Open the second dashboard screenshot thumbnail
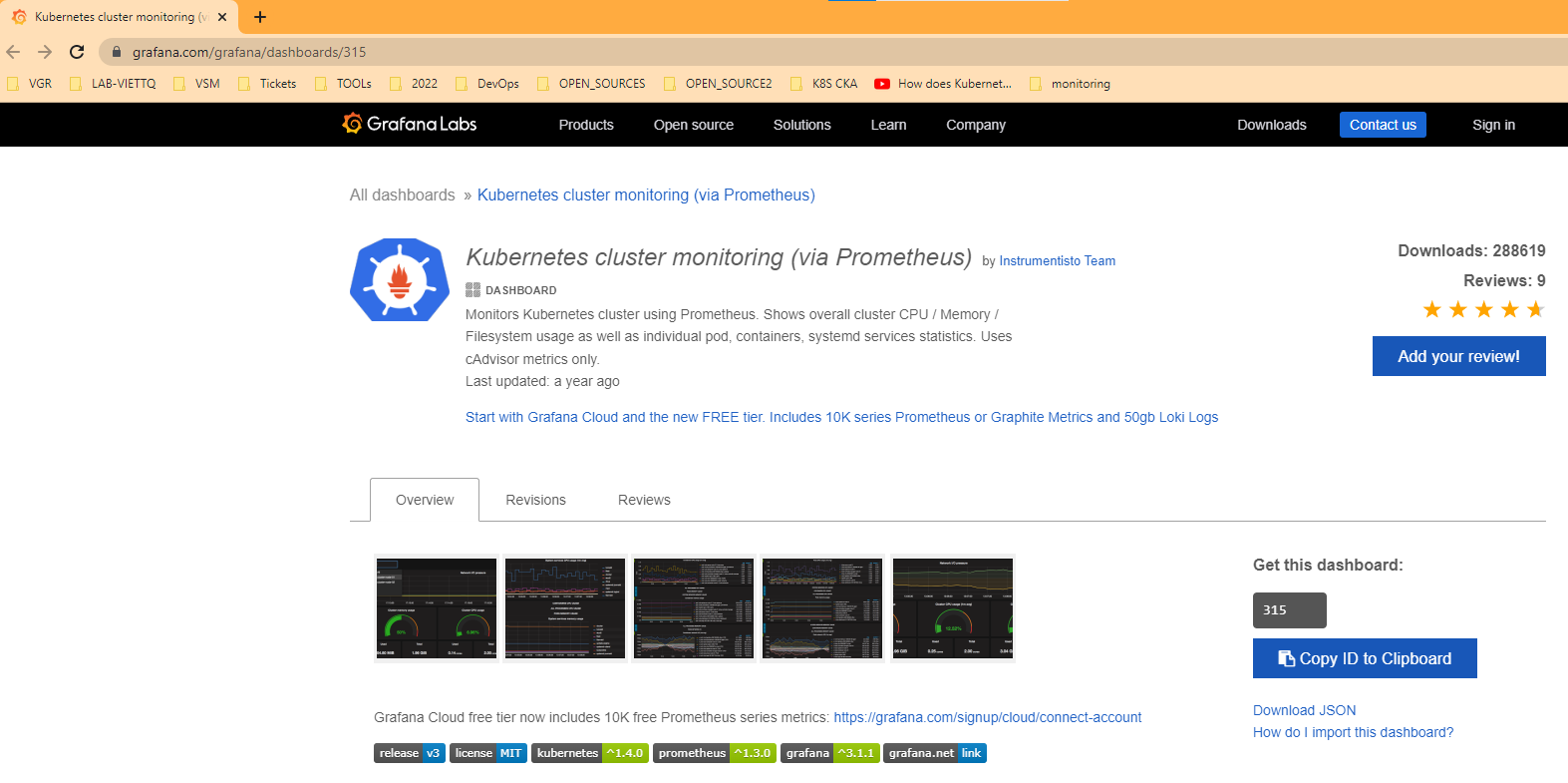 [564, 608]
